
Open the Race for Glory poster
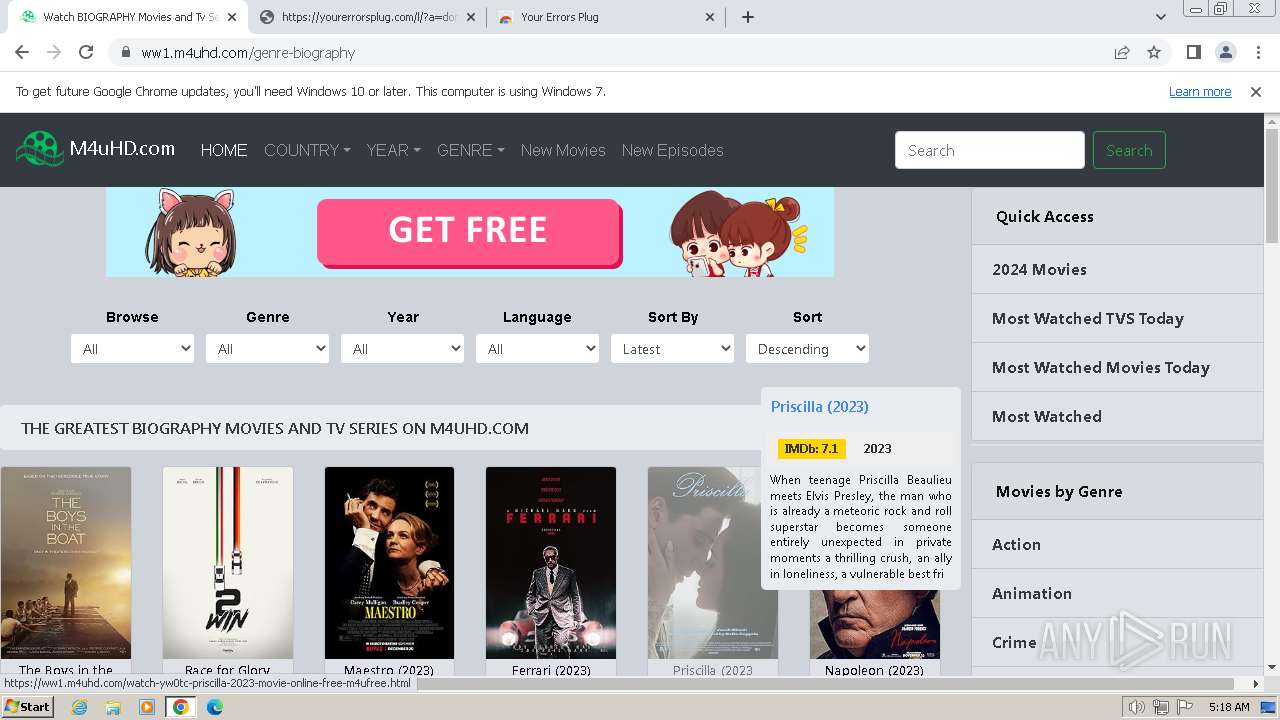(x=228, y=563)
